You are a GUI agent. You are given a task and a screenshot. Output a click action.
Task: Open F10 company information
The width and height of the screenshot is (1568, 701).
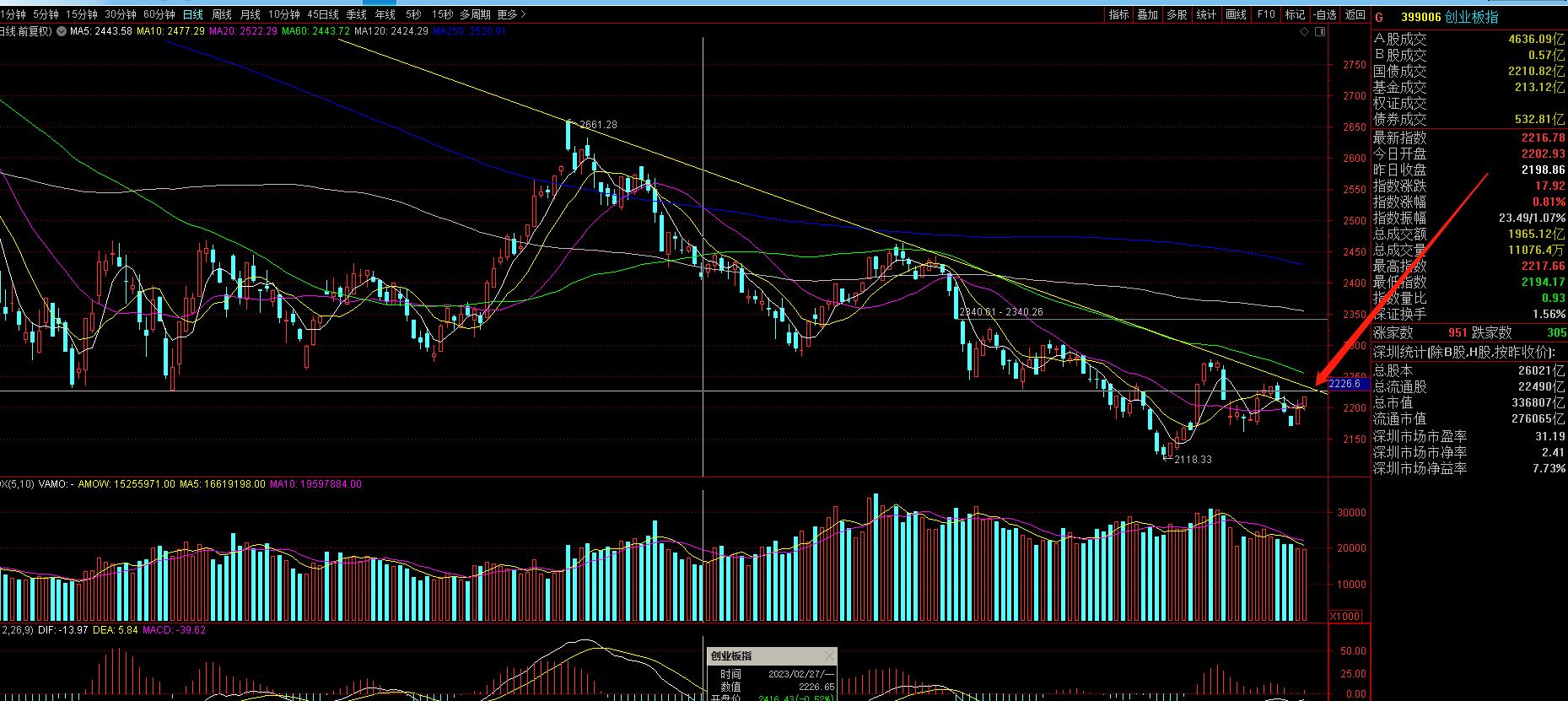click(1266, 14)
